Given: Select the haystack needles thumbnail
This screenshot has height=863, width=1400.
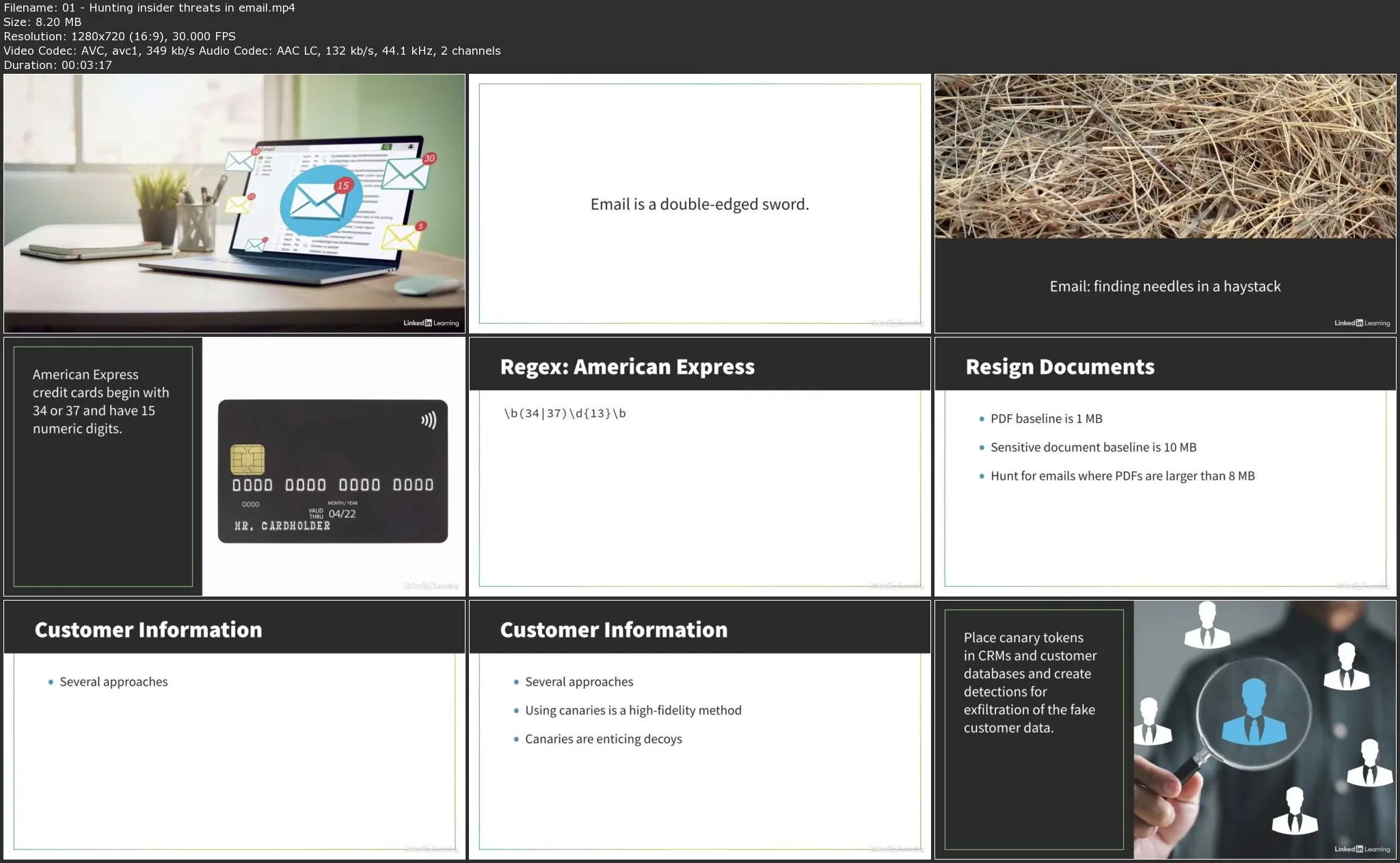Looking at the screenshot, I should click(x=1165, y=157).
